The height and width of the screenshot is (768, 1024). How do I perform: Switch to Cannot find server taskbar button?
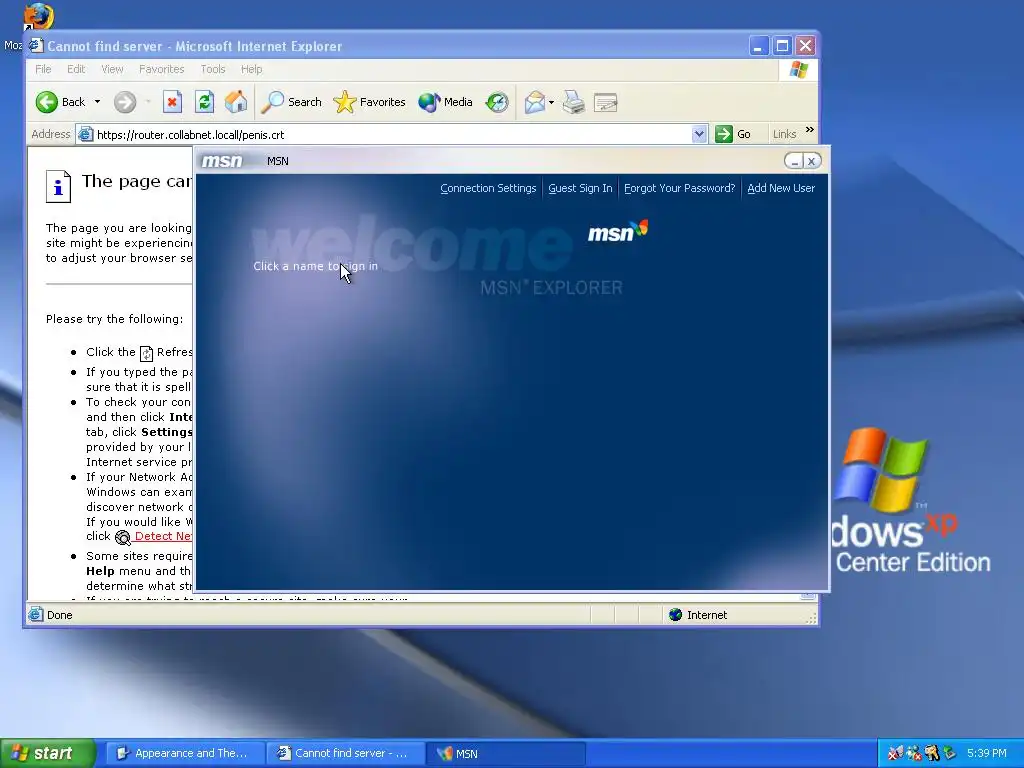(x=345, y=753)
